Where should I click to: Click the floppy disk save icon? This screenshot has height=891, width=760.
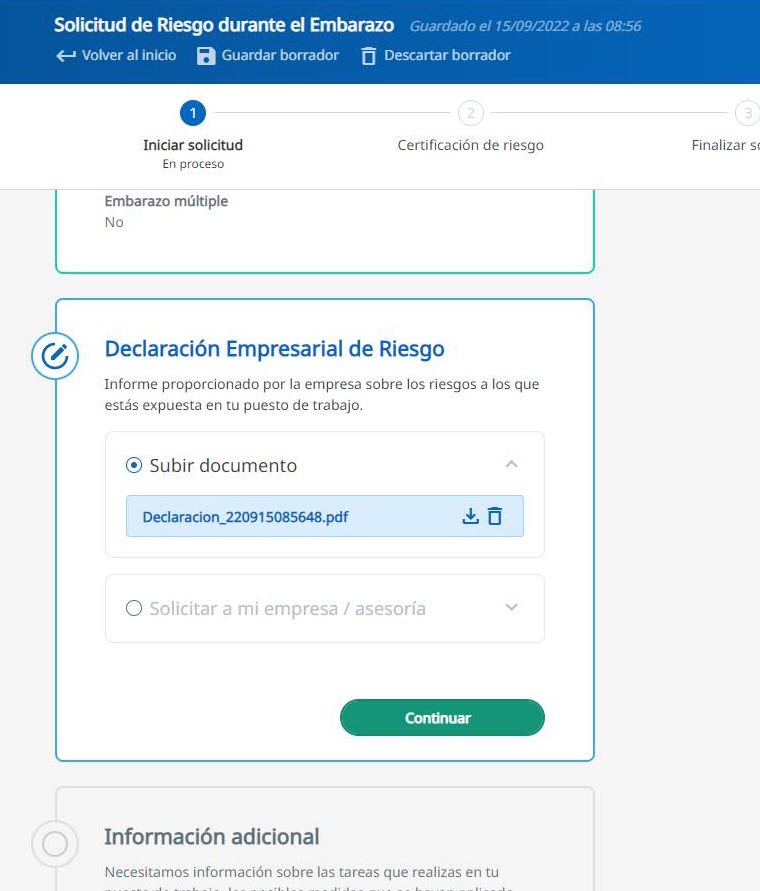coord(206,56)
